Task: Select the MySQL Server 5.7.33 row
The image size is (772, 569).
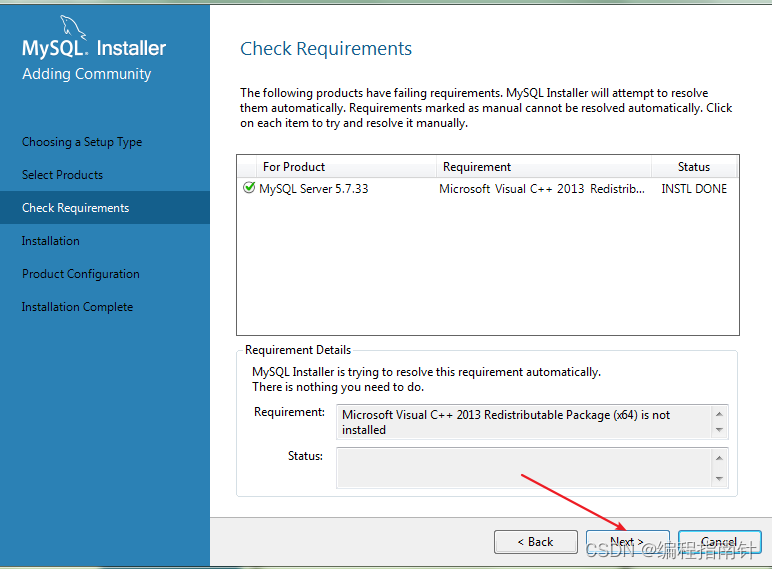Action: (487, 189)
